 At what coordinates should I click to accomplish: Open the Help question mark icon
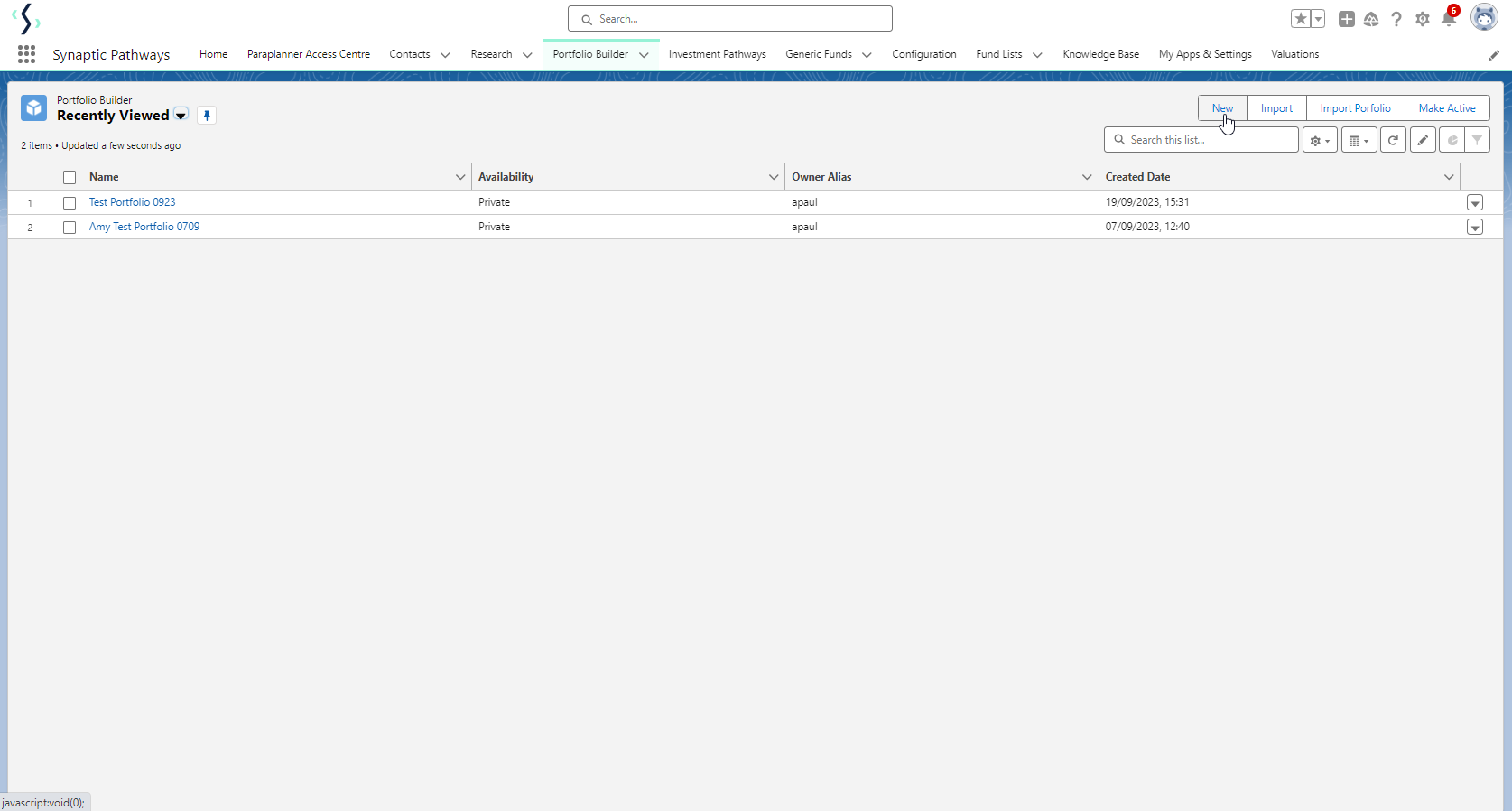pyautogui.click(x=1396, y=19)
